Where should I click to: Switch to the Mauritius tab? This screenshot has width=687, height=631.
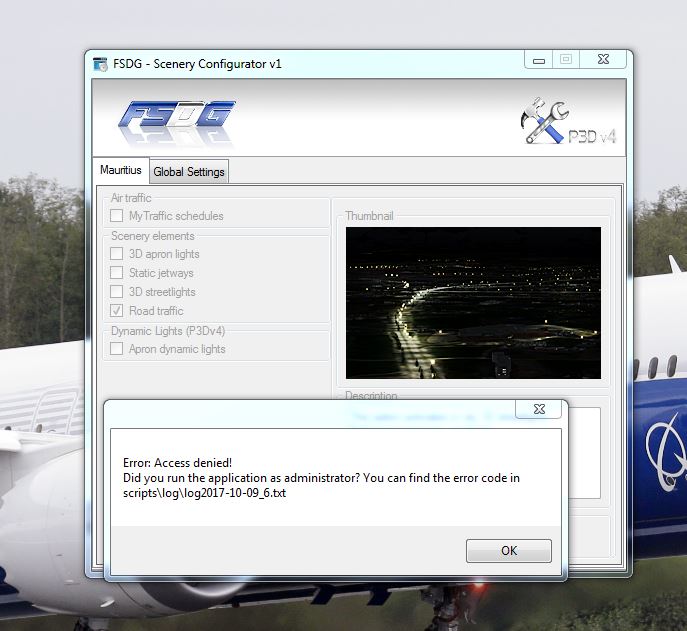coord(121,170)
